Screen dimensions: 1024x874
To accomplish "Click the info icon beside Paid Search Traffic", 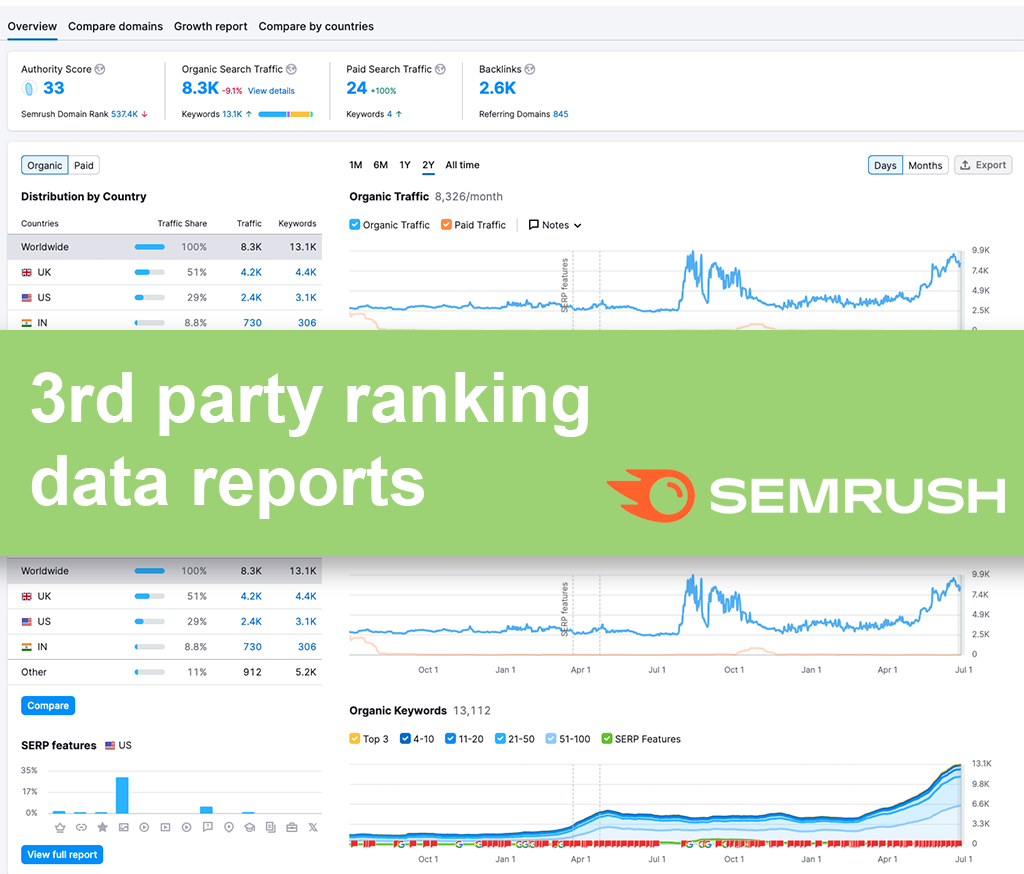I will click(440, 69).
